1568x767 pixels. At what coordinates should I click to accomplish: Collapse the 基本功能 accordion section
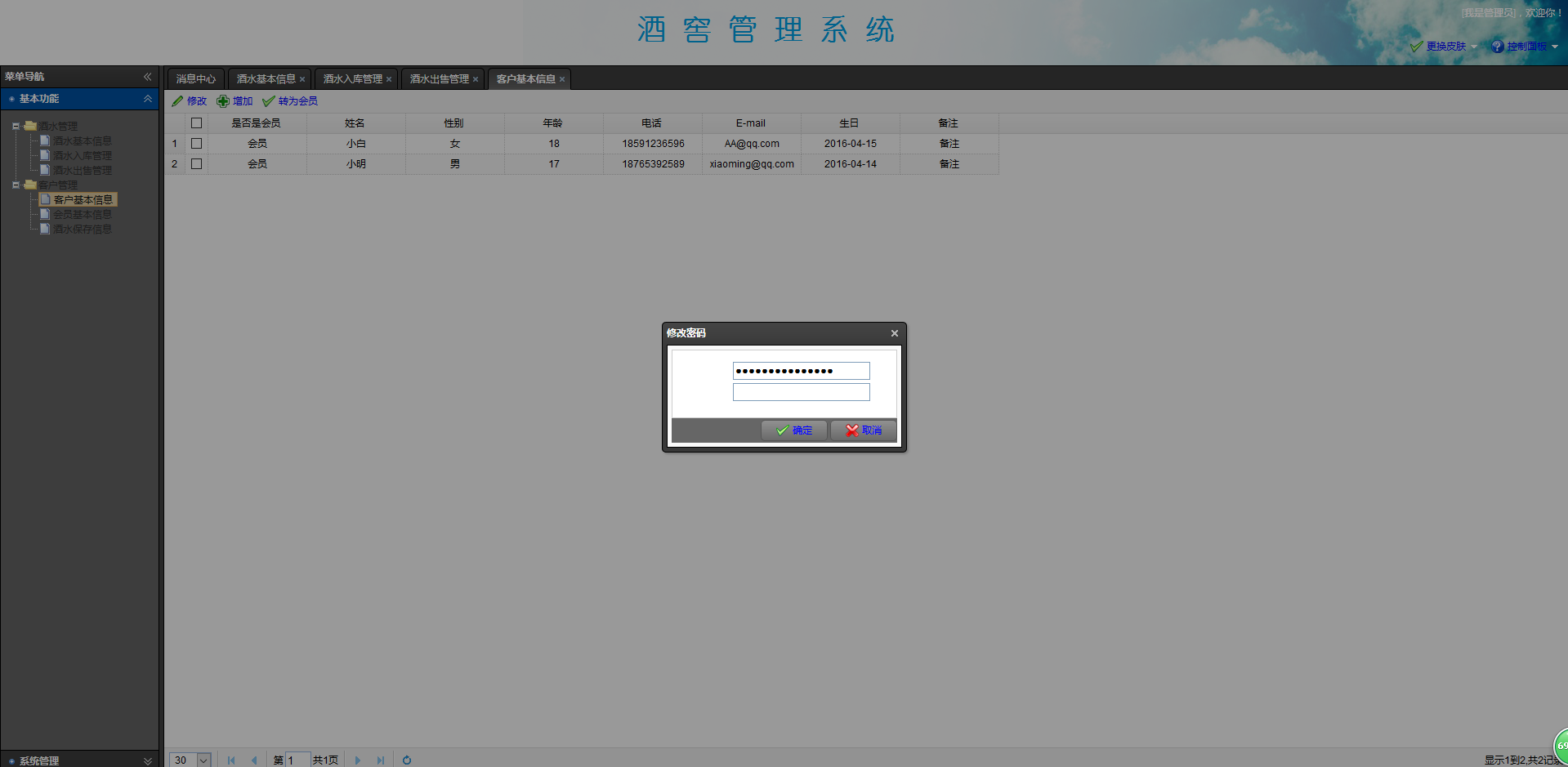tap(148, 99)
